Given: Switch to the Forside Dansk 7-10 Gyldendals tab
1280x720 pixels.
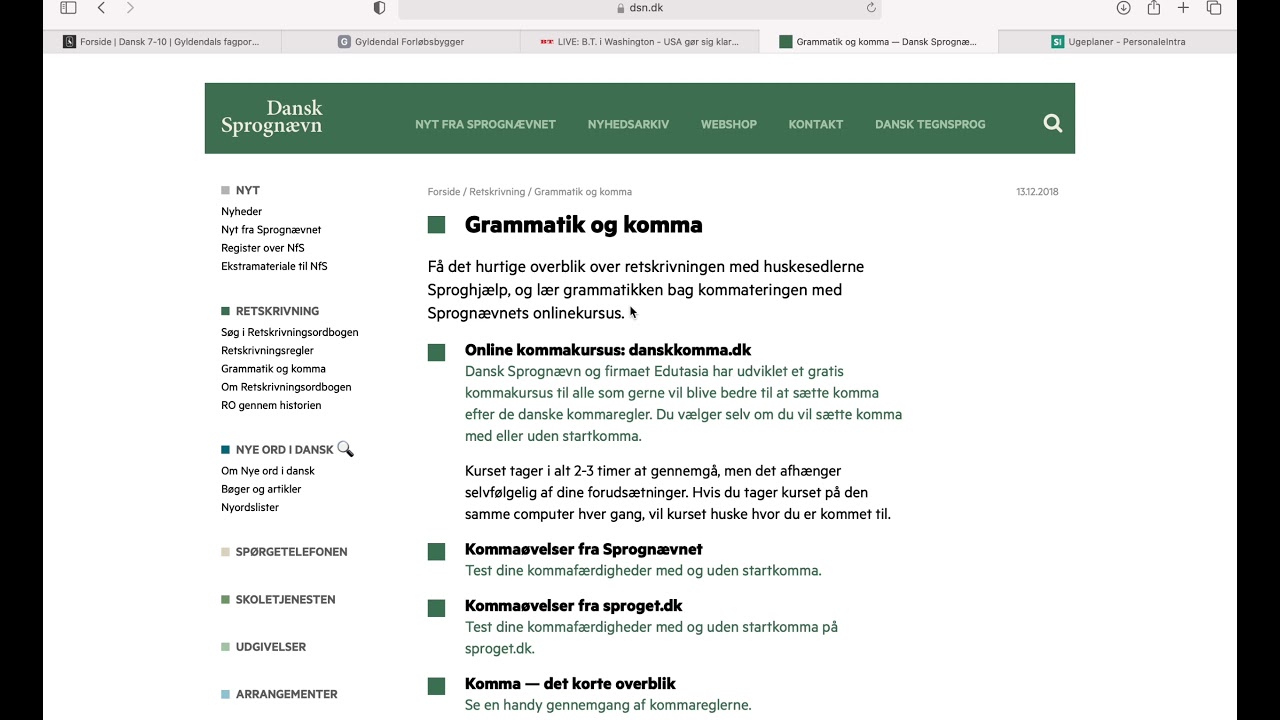Looking at the screenshot, I should pyautogui.click(x=162, y=42).
